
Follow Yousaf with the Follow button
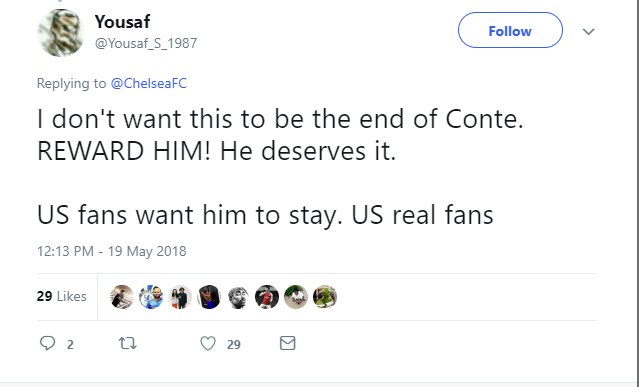coord(510,30)
